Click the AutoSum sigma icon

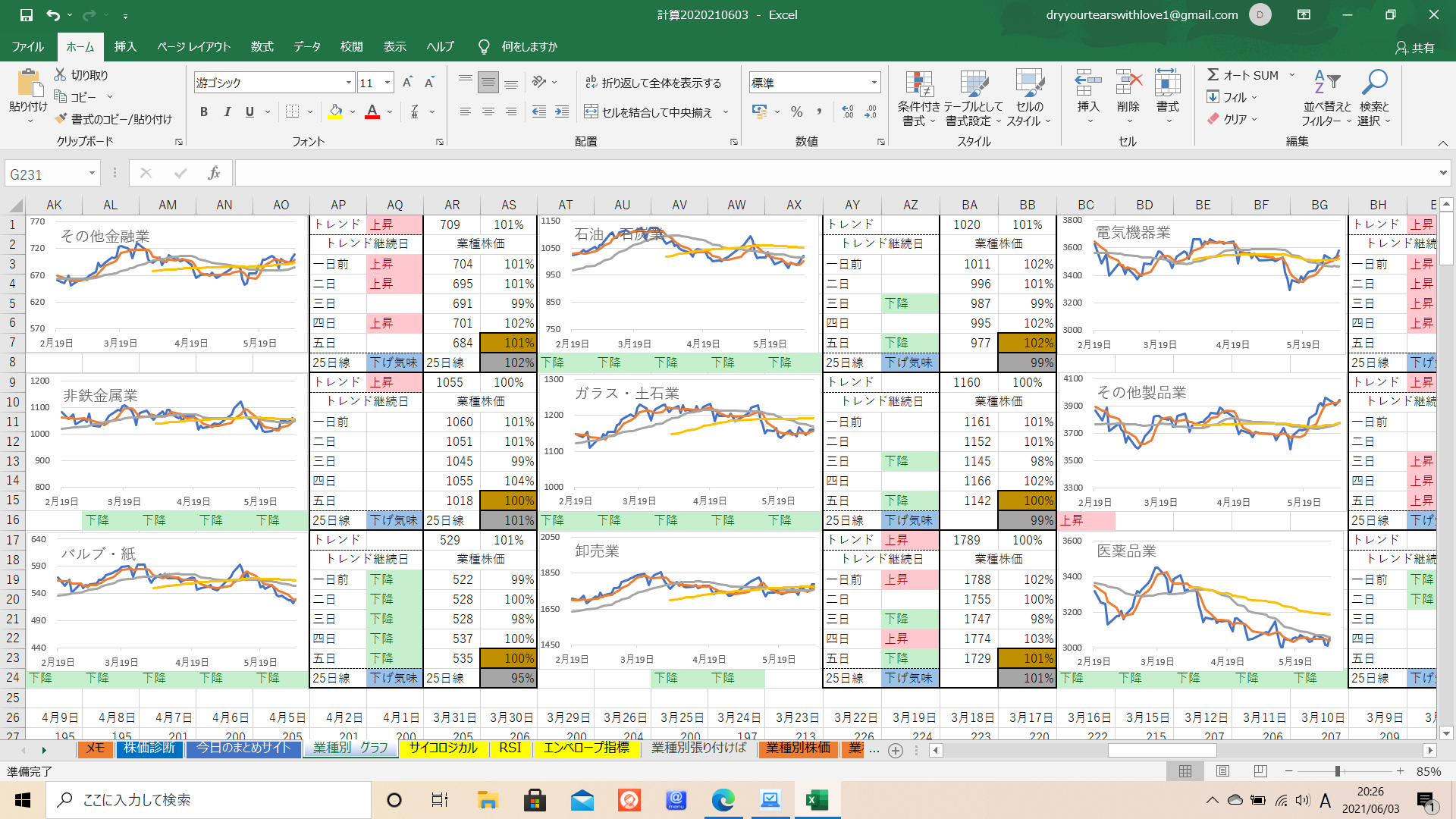coord(1213,74)
